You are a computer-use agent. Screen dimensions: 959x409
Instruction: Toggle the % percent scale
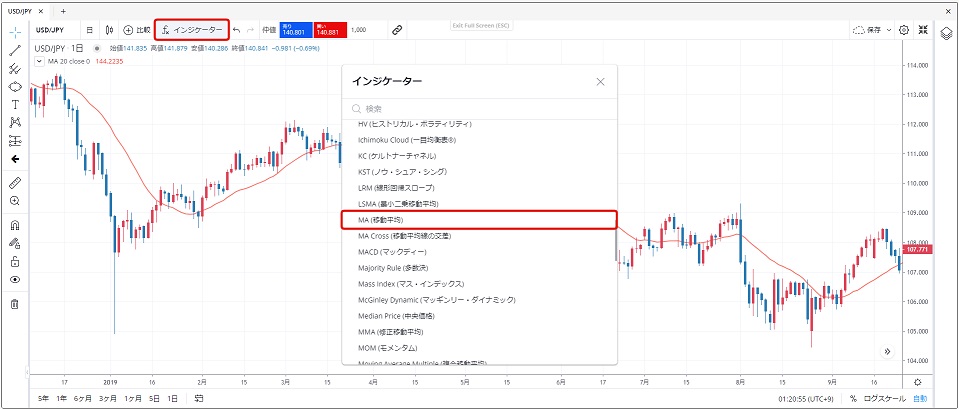pos(853,399)
